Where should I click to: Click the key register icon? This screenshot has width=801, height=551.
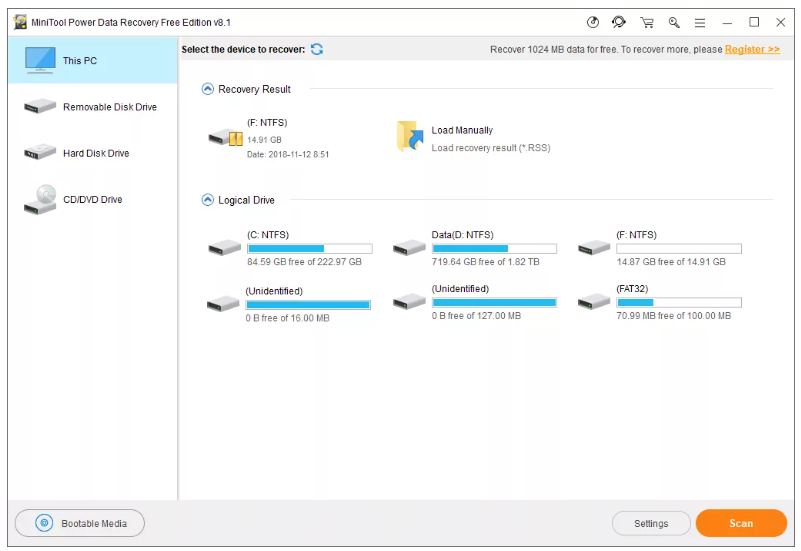674,22
